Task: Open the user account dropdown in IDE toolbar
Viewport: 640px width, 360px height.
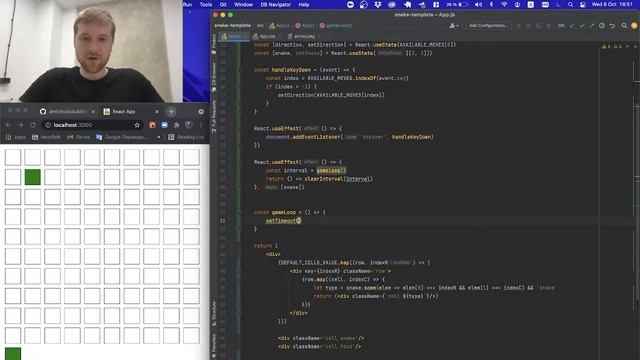Action: pyautogui.click(x=454, y=25)
